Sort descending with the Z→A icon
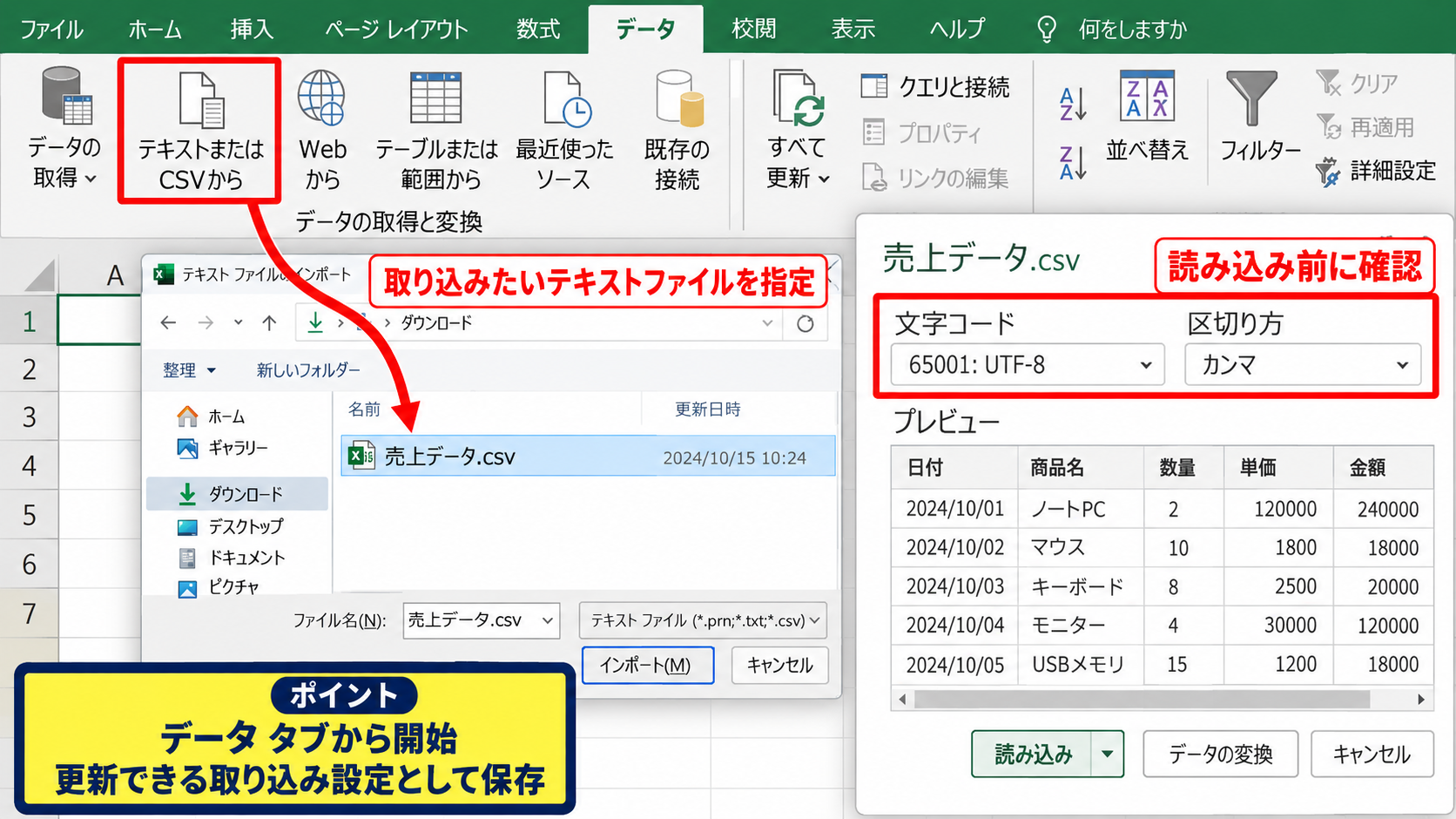The height and width of the screenshot is (819, 1456). (1073, 163)
